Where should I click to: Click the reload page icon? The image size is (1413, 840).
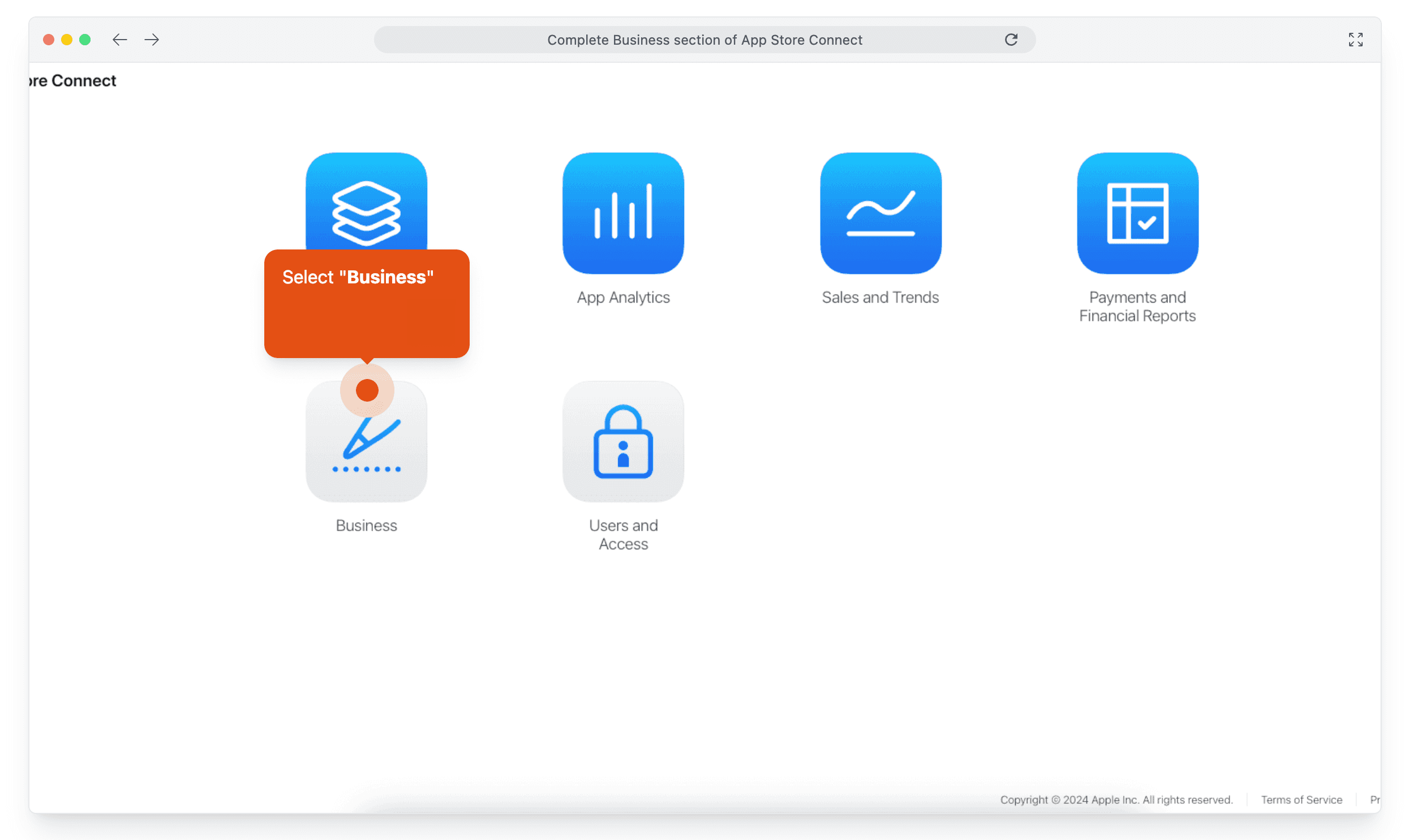(1012, 40)
